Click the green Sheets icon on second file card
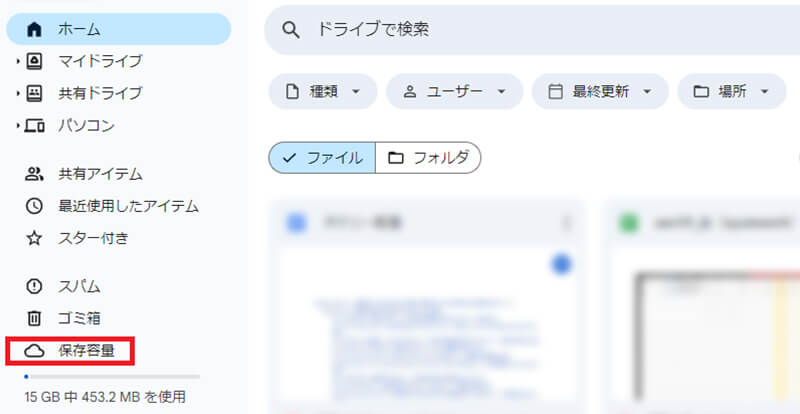Screen dimensions: 800x414 (629, 223)
